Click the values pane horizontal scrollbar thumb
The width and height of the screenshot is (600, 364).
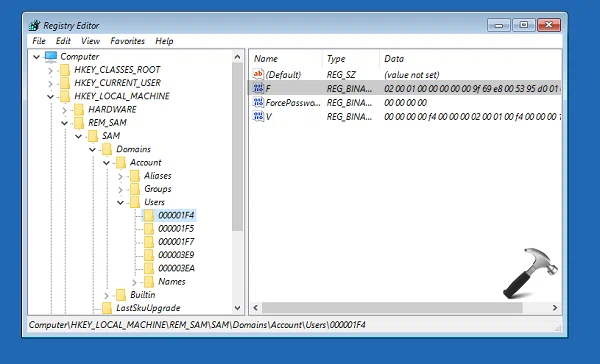(x=392, y=308)
